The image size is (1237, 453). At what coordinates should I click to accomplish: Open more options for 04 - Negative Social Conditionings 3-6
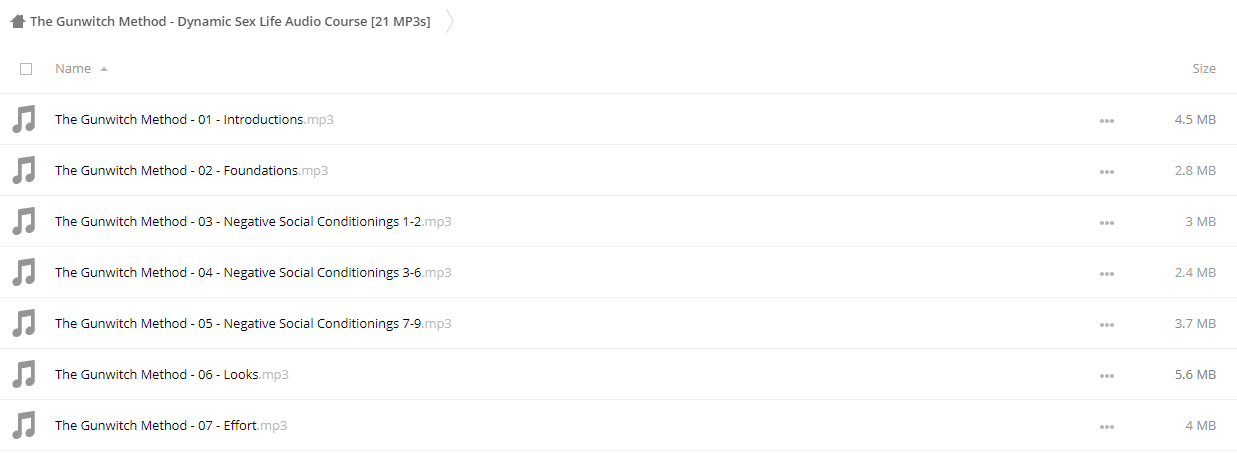1106,273
